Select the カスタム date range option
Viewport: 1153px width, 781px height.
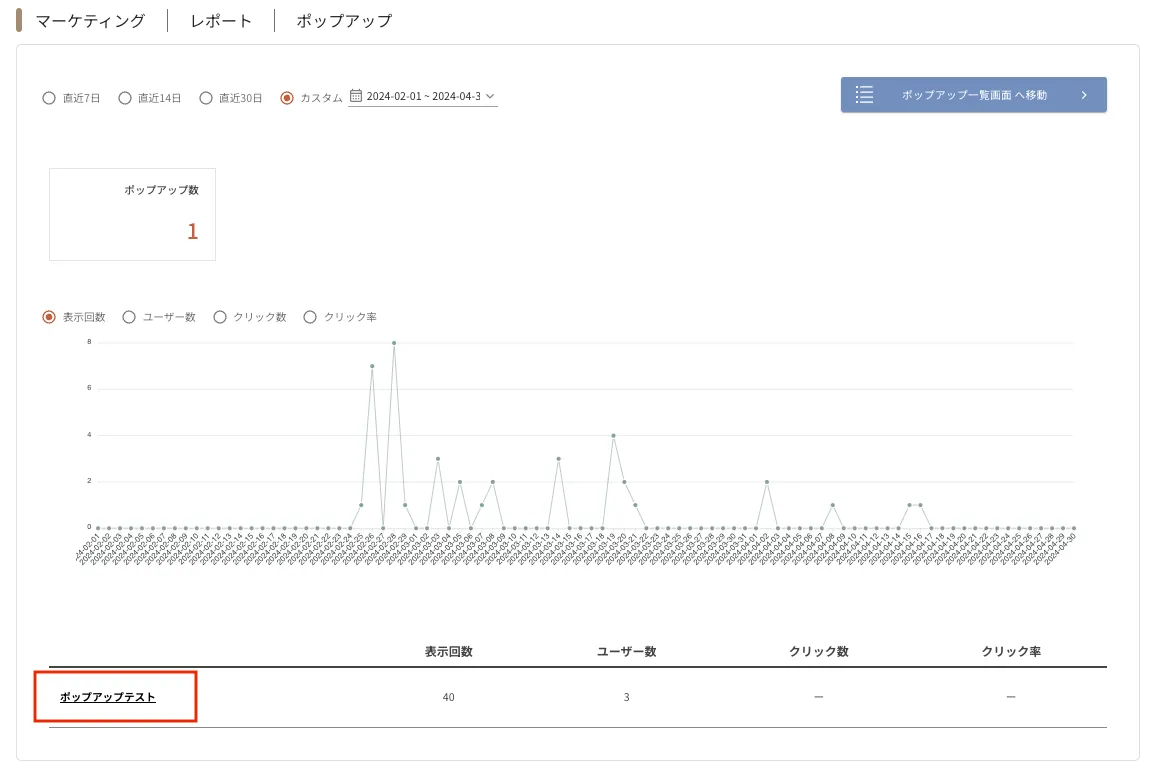(287, 98)
